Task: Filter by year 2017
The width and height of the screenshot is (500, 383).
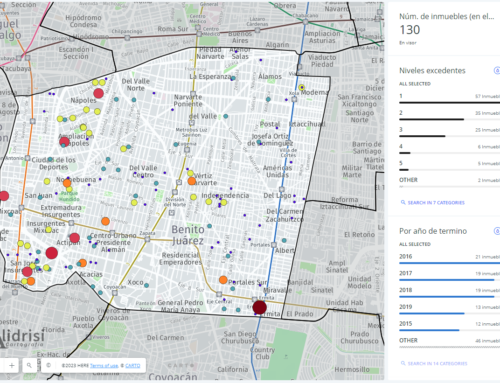Action: coord(450,276)
